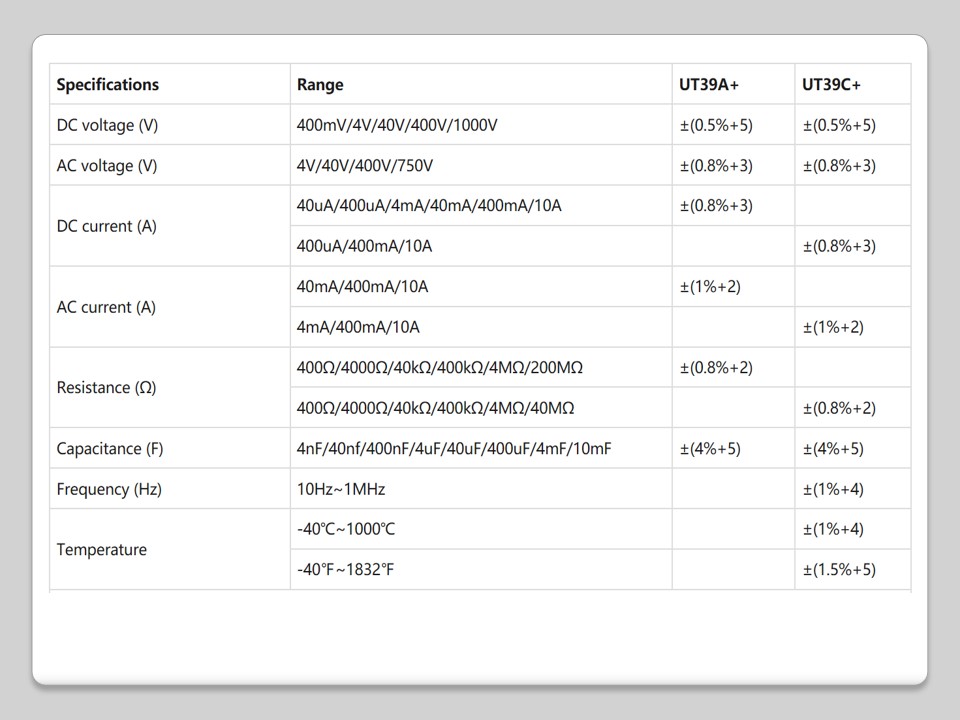The height and width of the screenshot is (720, 960).
Task: Select the UT39C+ column header
Action: coord(831,85)
